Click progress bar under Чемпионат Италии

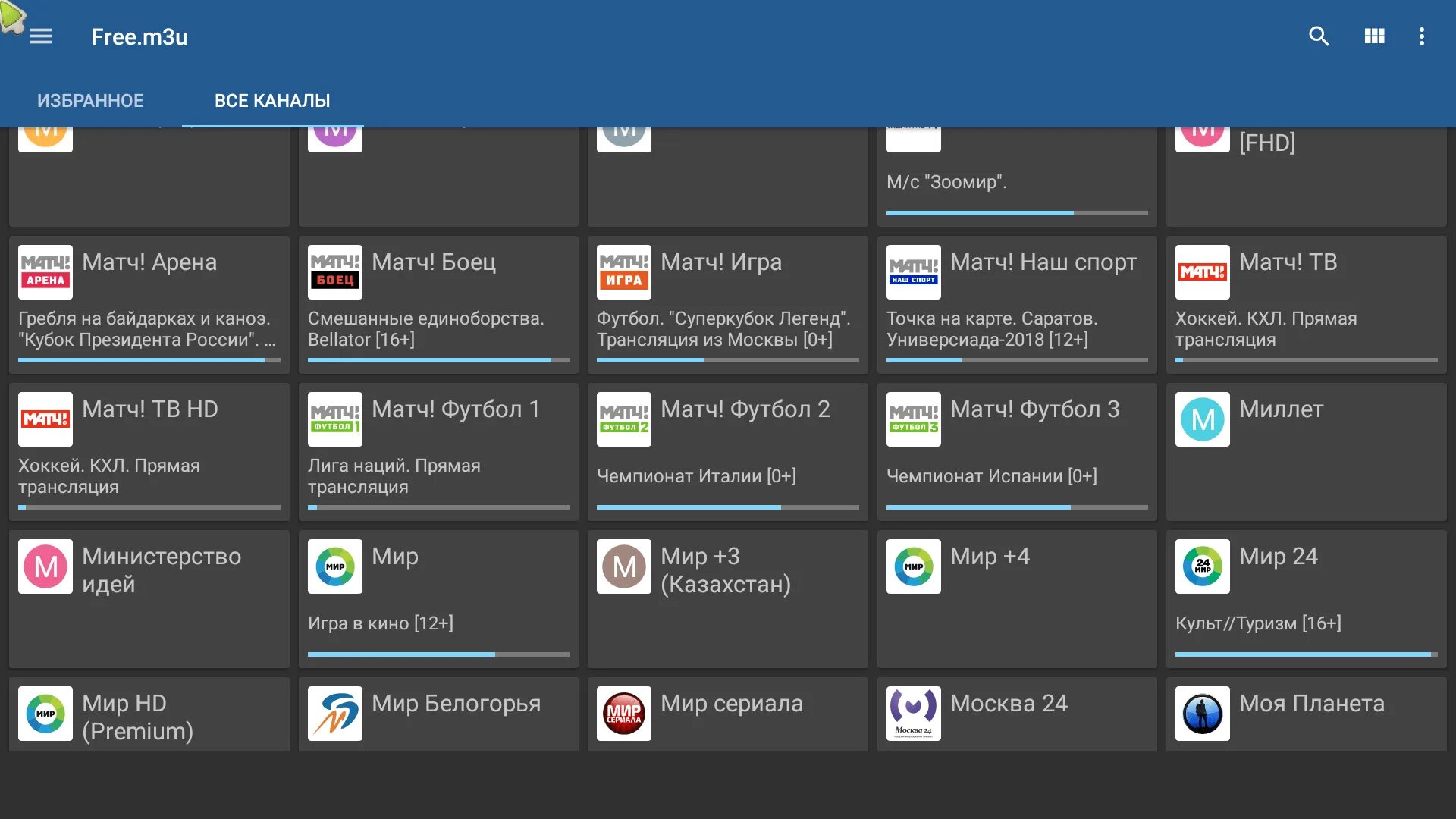click(727, 507)
